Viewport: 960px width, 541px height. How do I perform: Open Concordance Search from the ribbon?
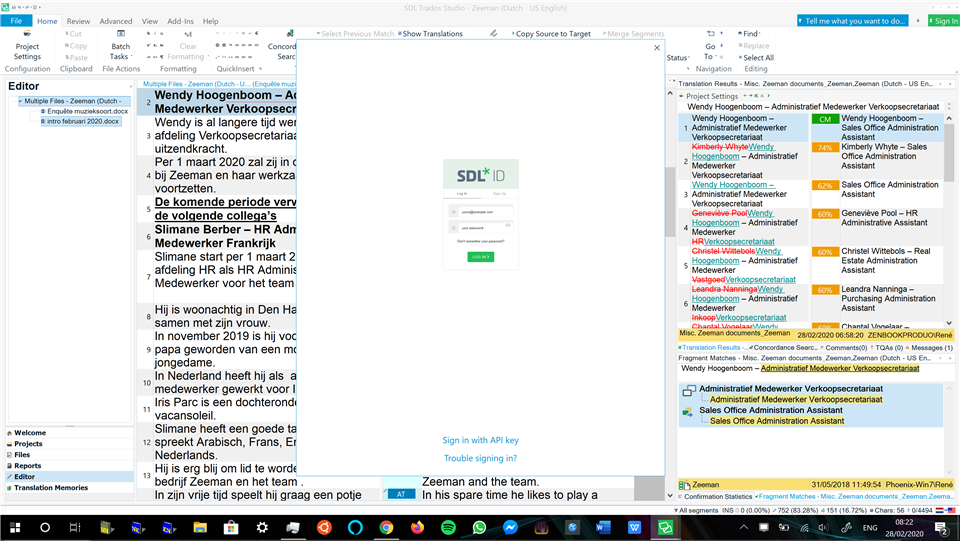pos(282,46)
